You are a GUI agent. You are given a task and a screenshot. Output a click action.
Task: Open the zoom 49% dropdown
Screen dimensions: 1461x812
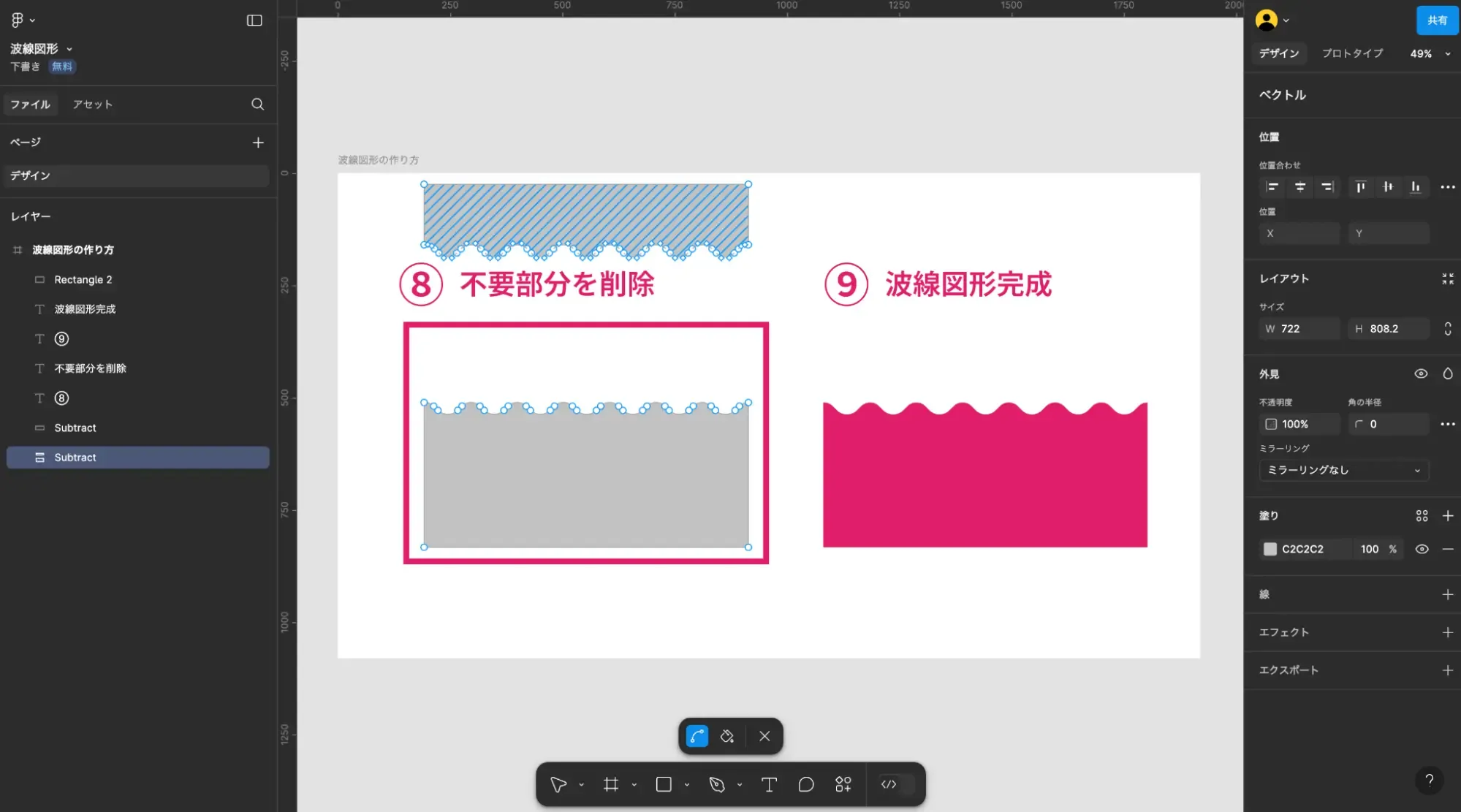click(1430, 53)
